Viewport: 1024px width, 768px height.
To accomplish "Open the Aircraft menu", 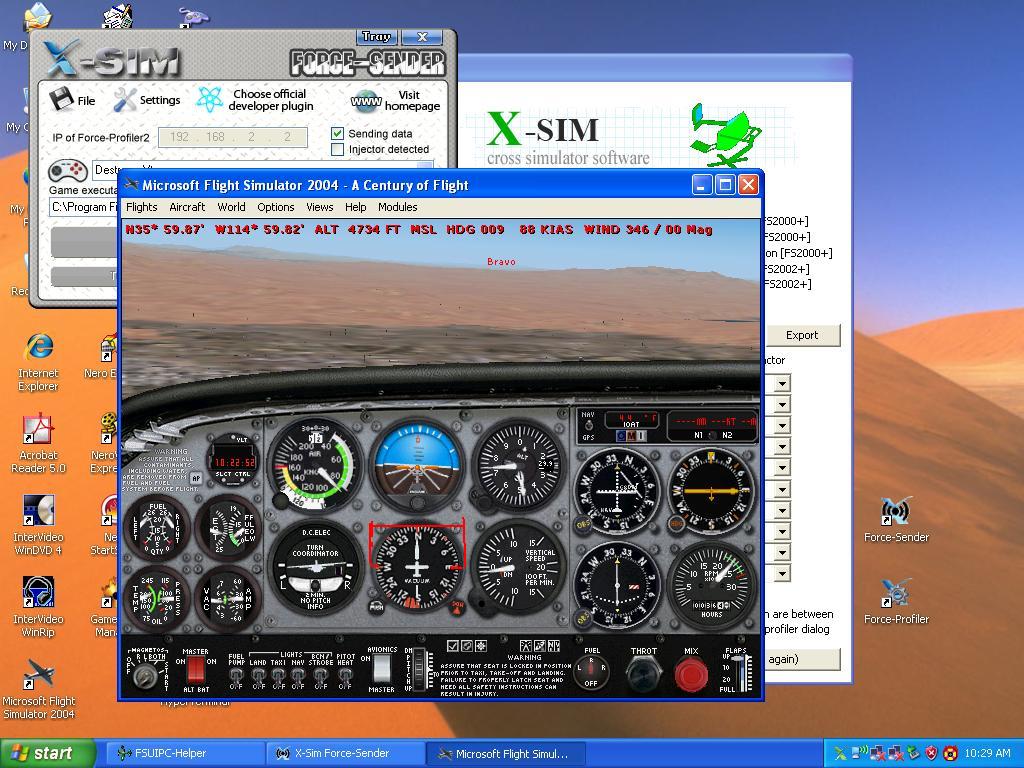I will 187,207.
